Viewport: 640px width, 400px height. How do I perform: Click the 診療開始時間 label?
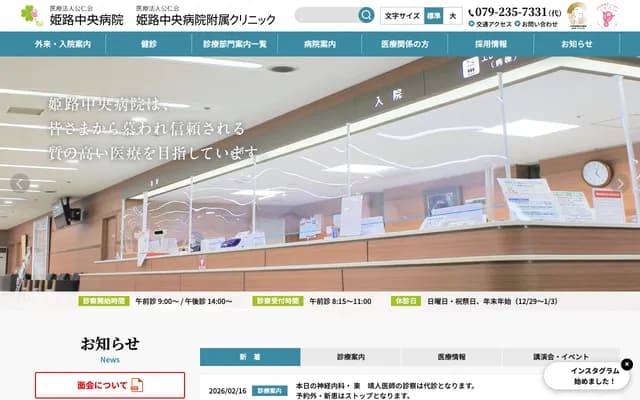[104, 301]
